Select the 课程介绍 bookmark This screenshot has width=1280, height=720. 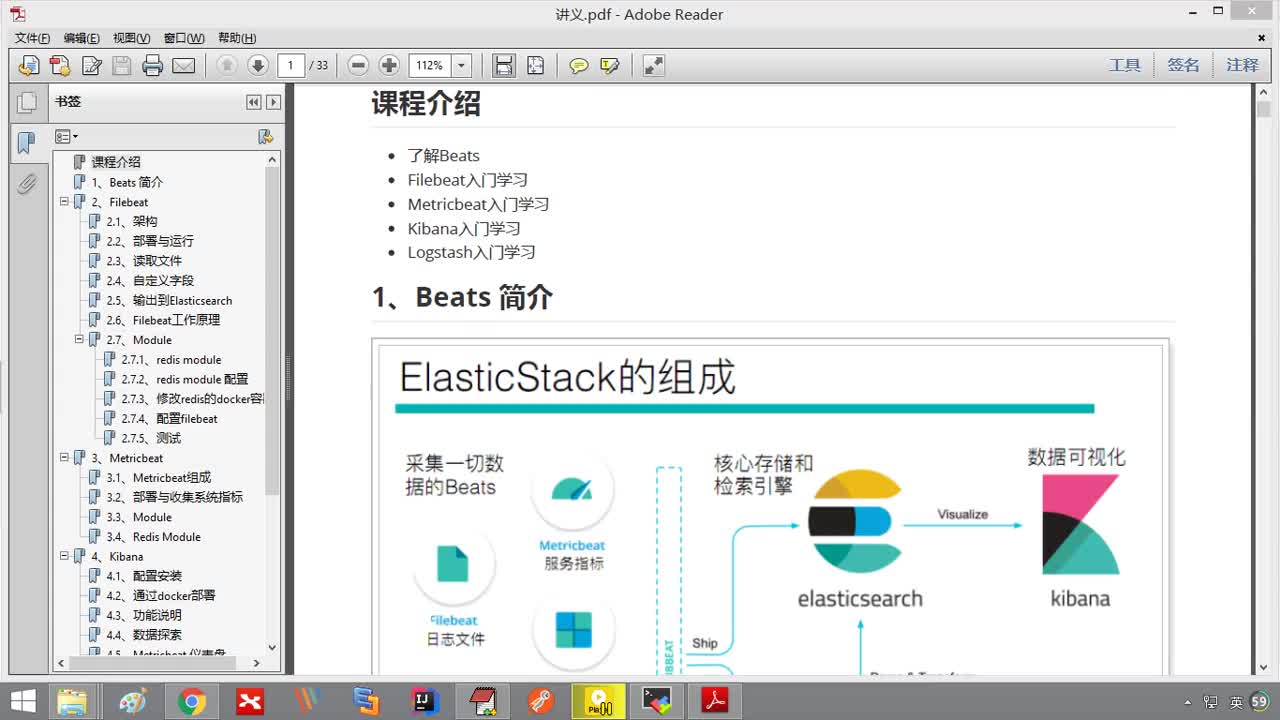[x=116, y=162]
